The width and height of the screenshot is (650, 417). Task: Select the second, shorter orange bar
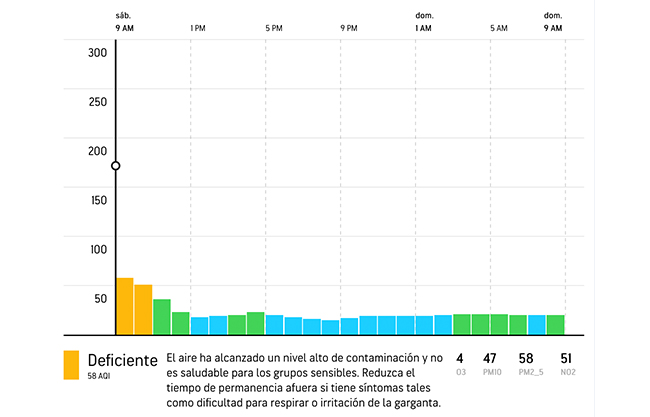[x=144, y=310]
